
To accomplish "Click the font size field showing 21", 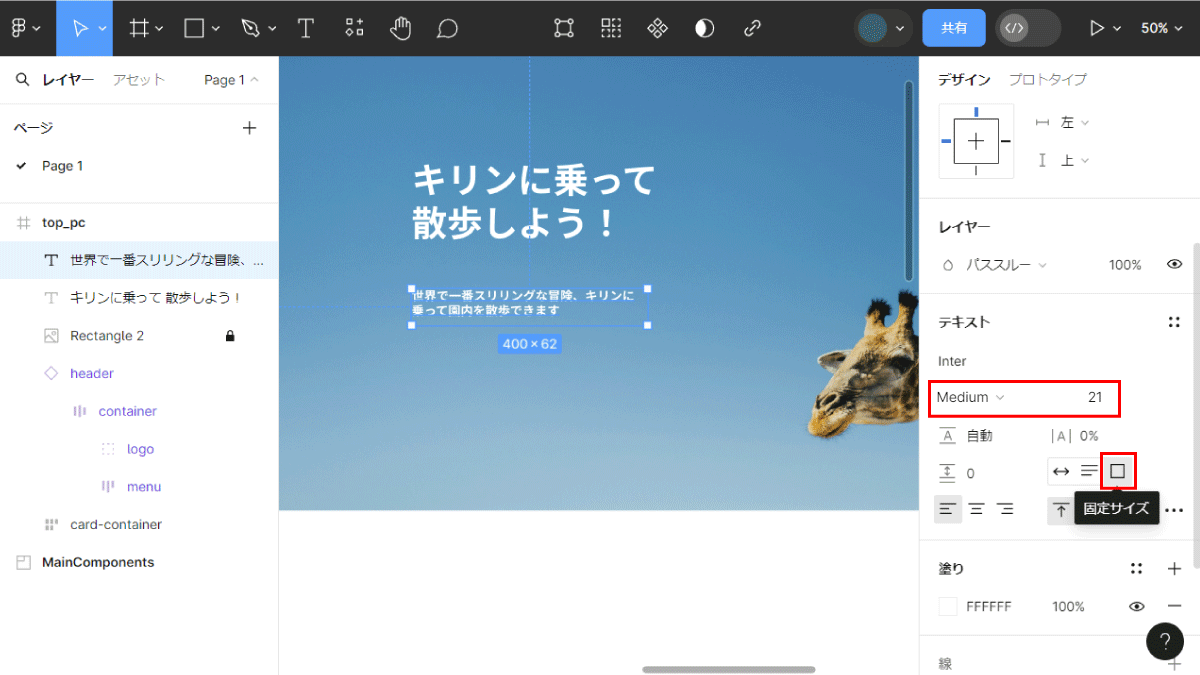I will [1095, 398].
